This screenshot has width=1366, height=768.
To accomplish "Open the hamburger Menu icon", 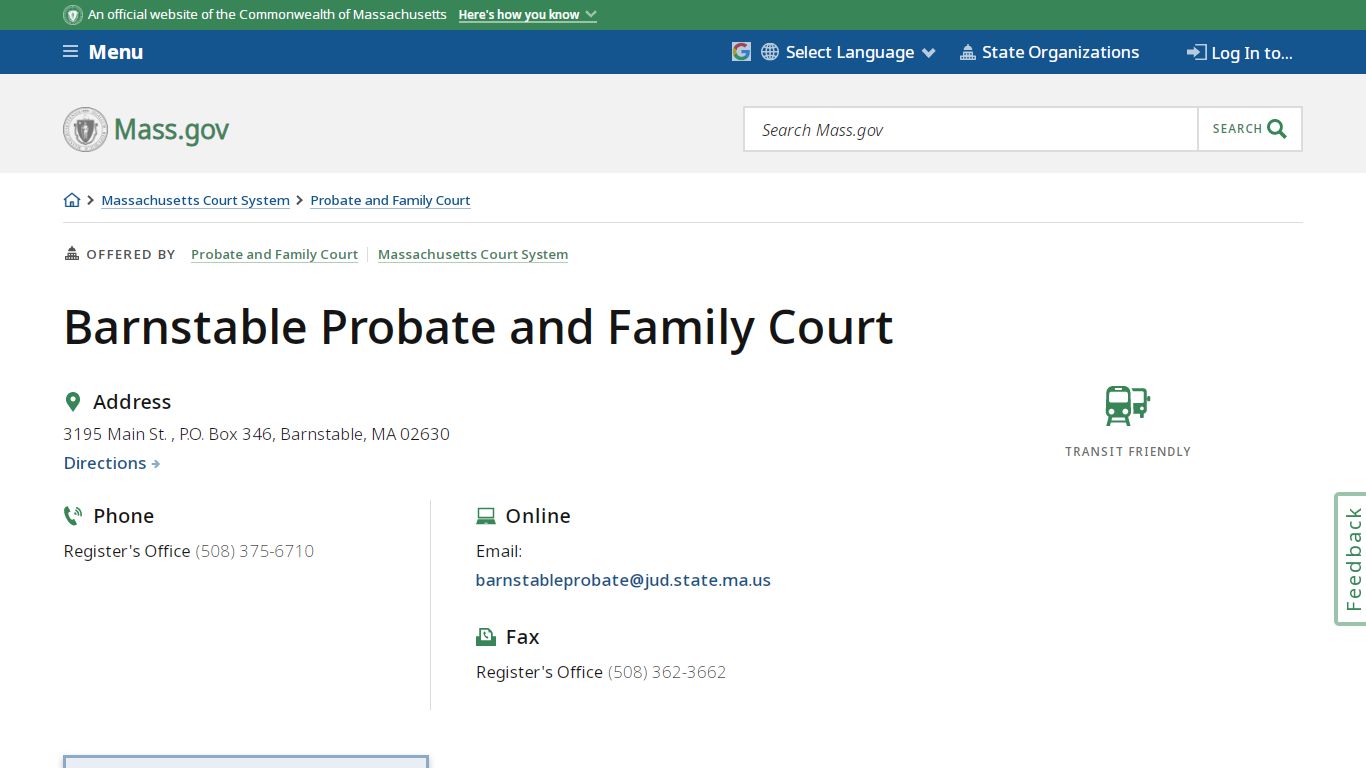I will click(70, 52).
